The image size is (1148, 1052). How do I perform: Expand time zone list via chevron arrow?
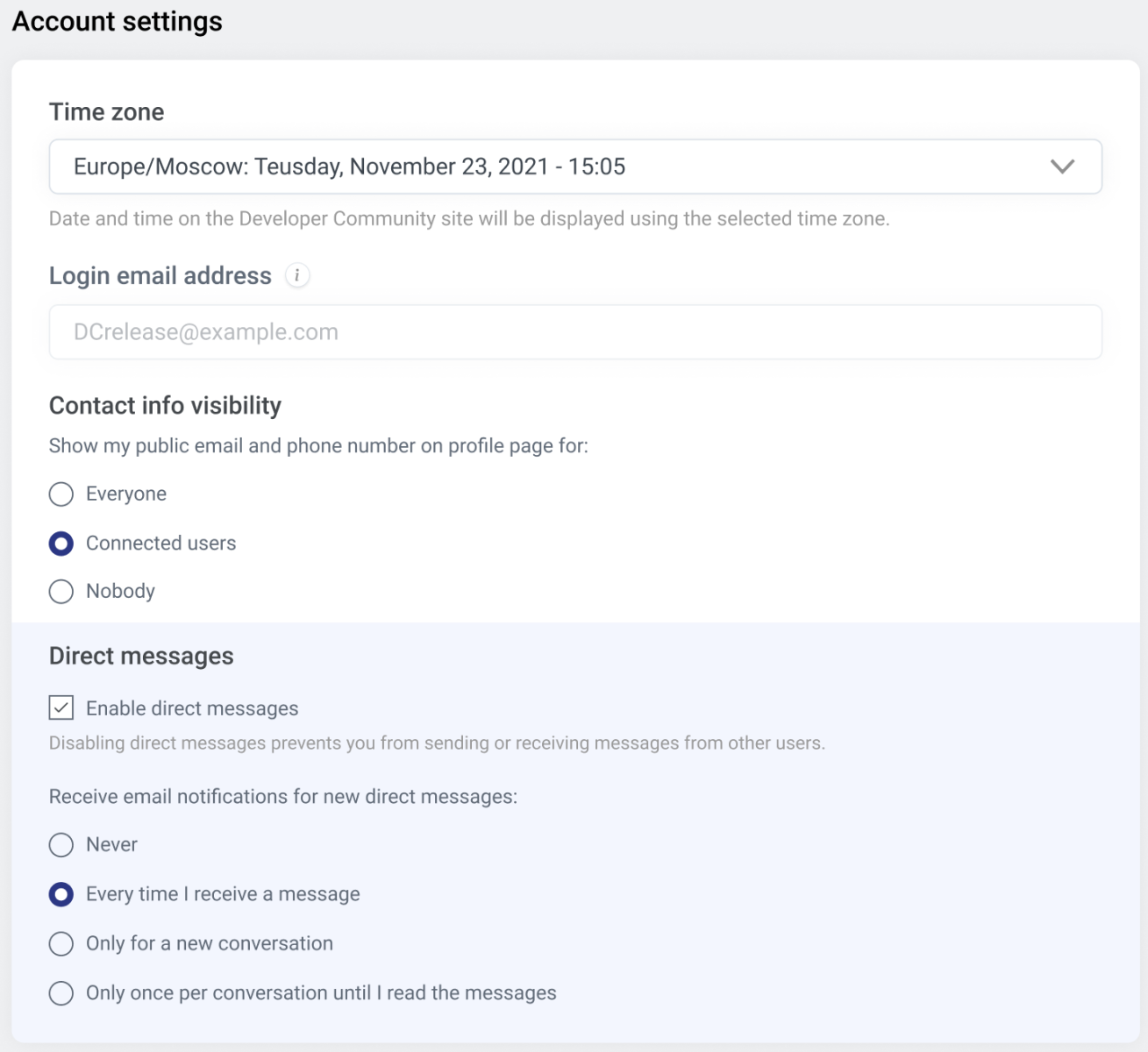coord(1062,167)
